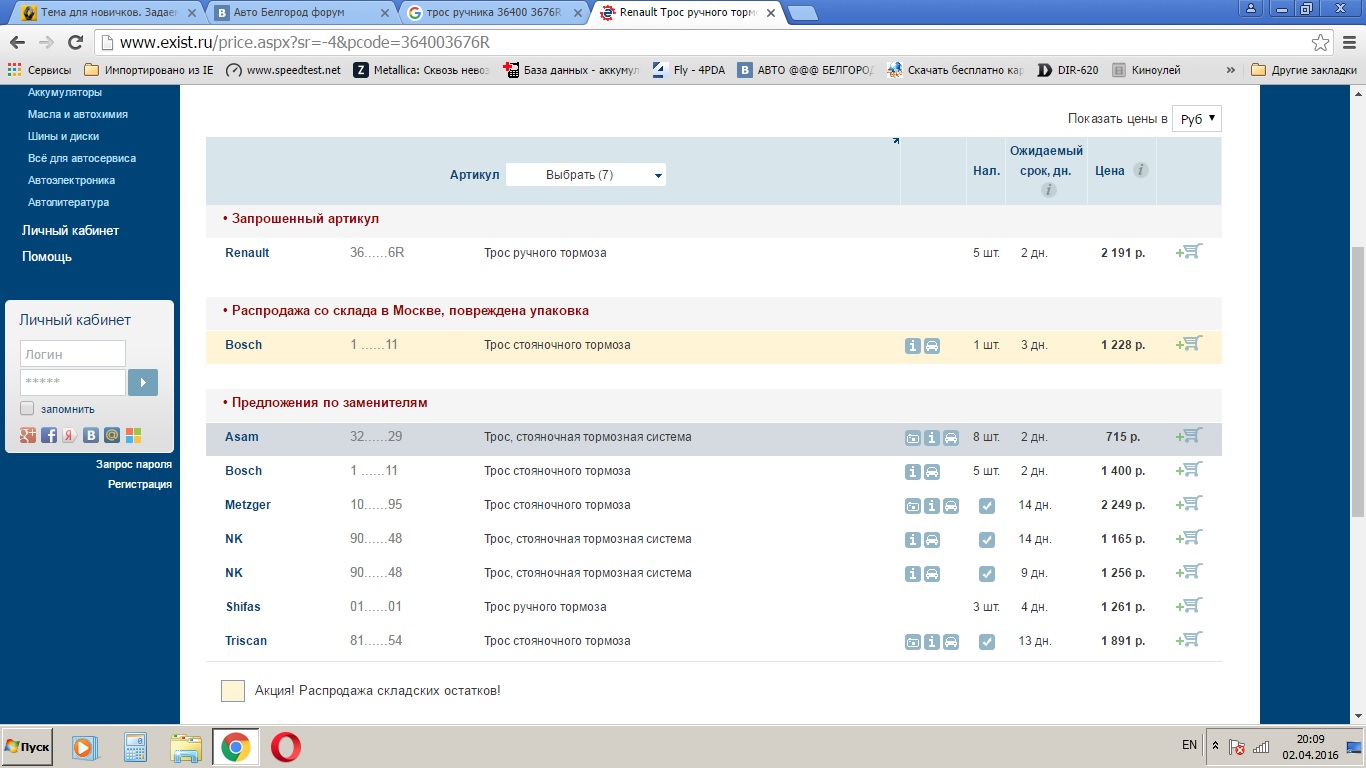The image size is (1366, 768).
Task: Add the Shifas 1 261 р. item to cart
Action: click(1189, 606)
